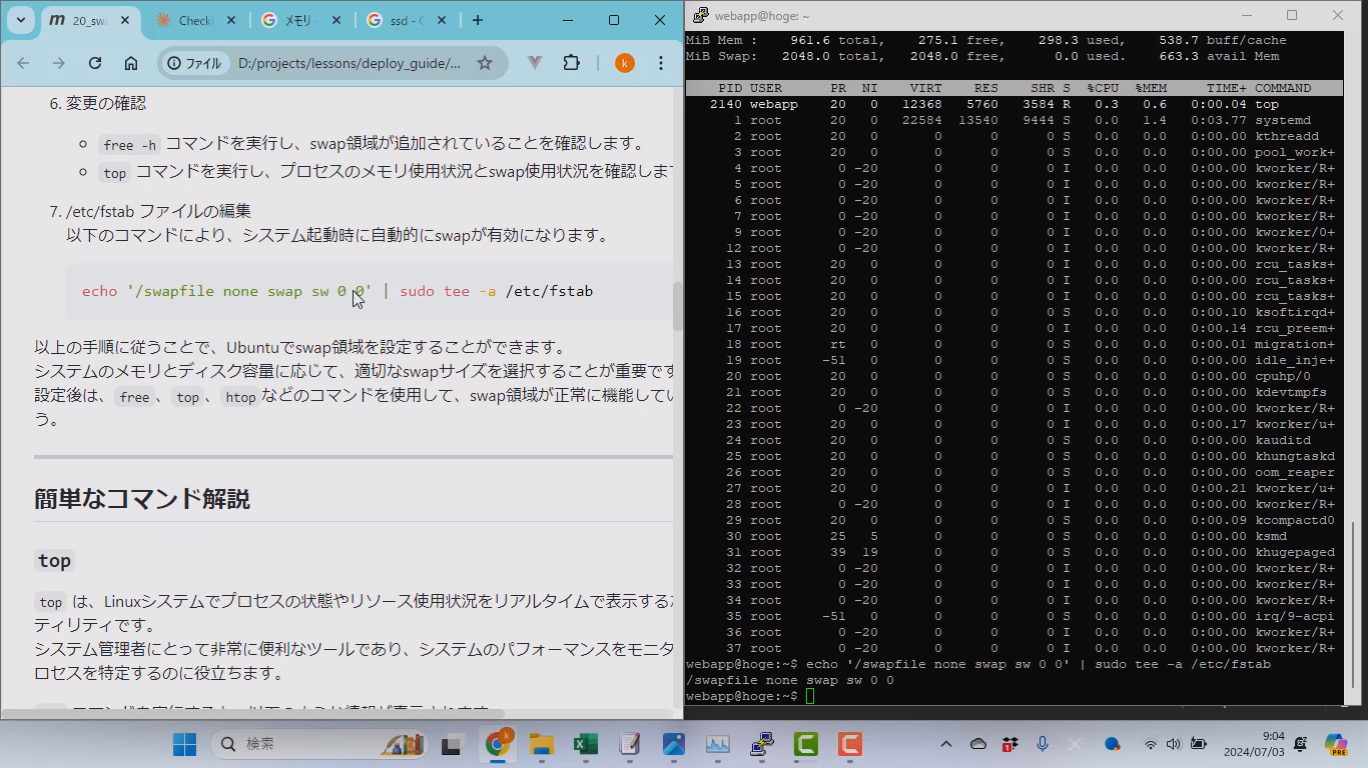Bookmark this page with the star icon
This screenshot has width=1368, height=768.
tap(485, 63)
